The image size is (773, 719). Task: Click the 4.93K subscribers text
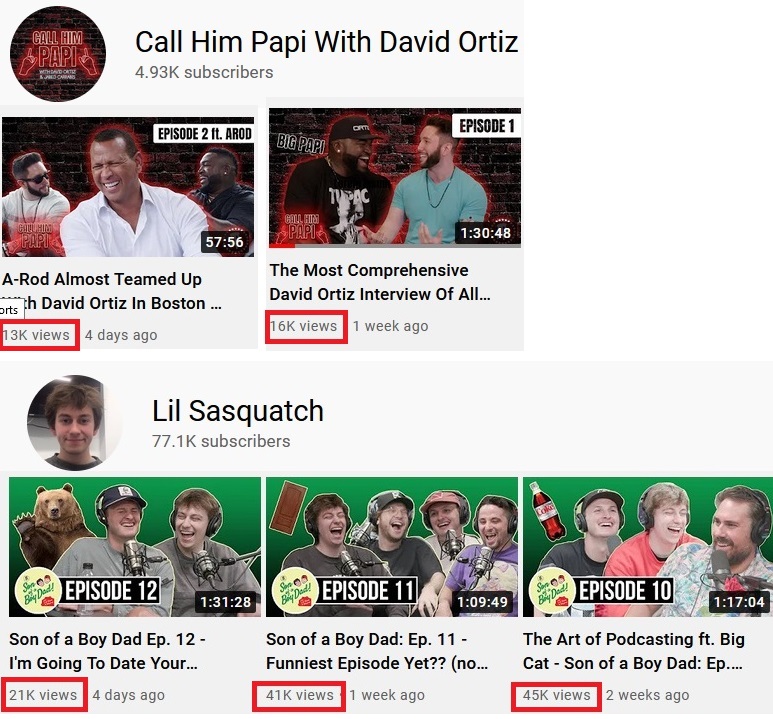[x=204, y=72]
